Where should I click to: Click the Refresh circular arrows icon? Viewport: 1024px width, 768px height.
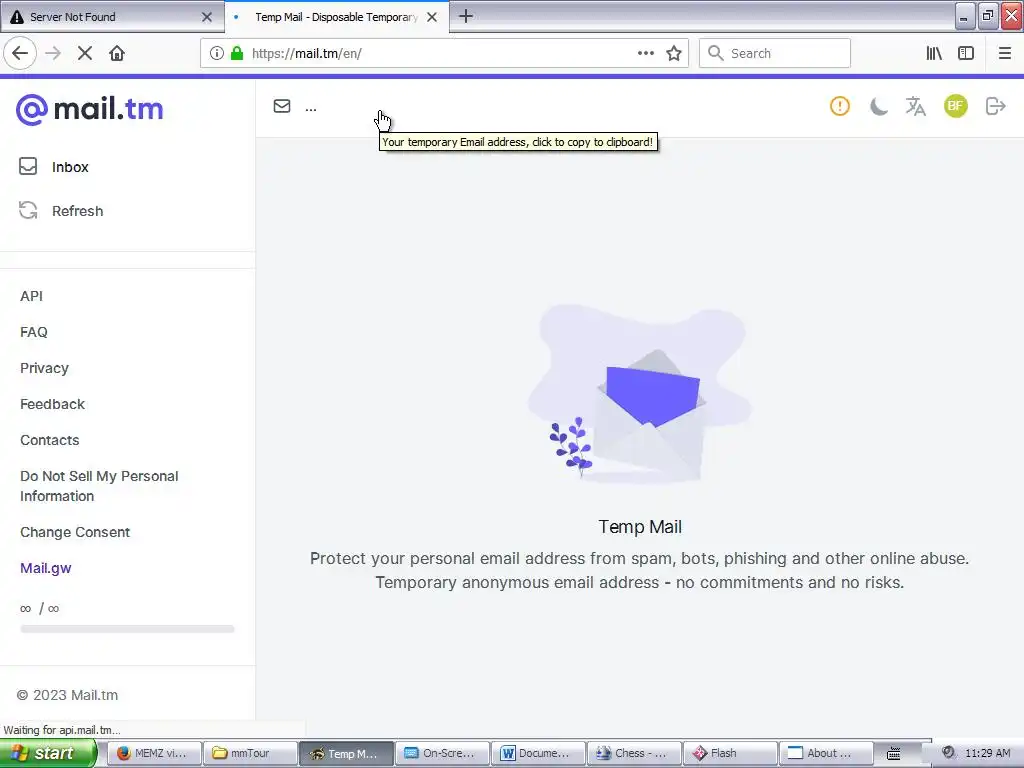pos(28,210)
